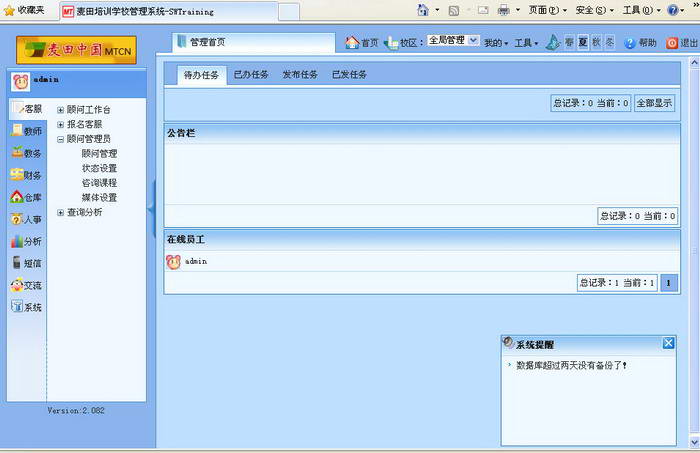Open the 财务 (Finance) sidebar module
The image size is (700, 453).
point(26,175)
